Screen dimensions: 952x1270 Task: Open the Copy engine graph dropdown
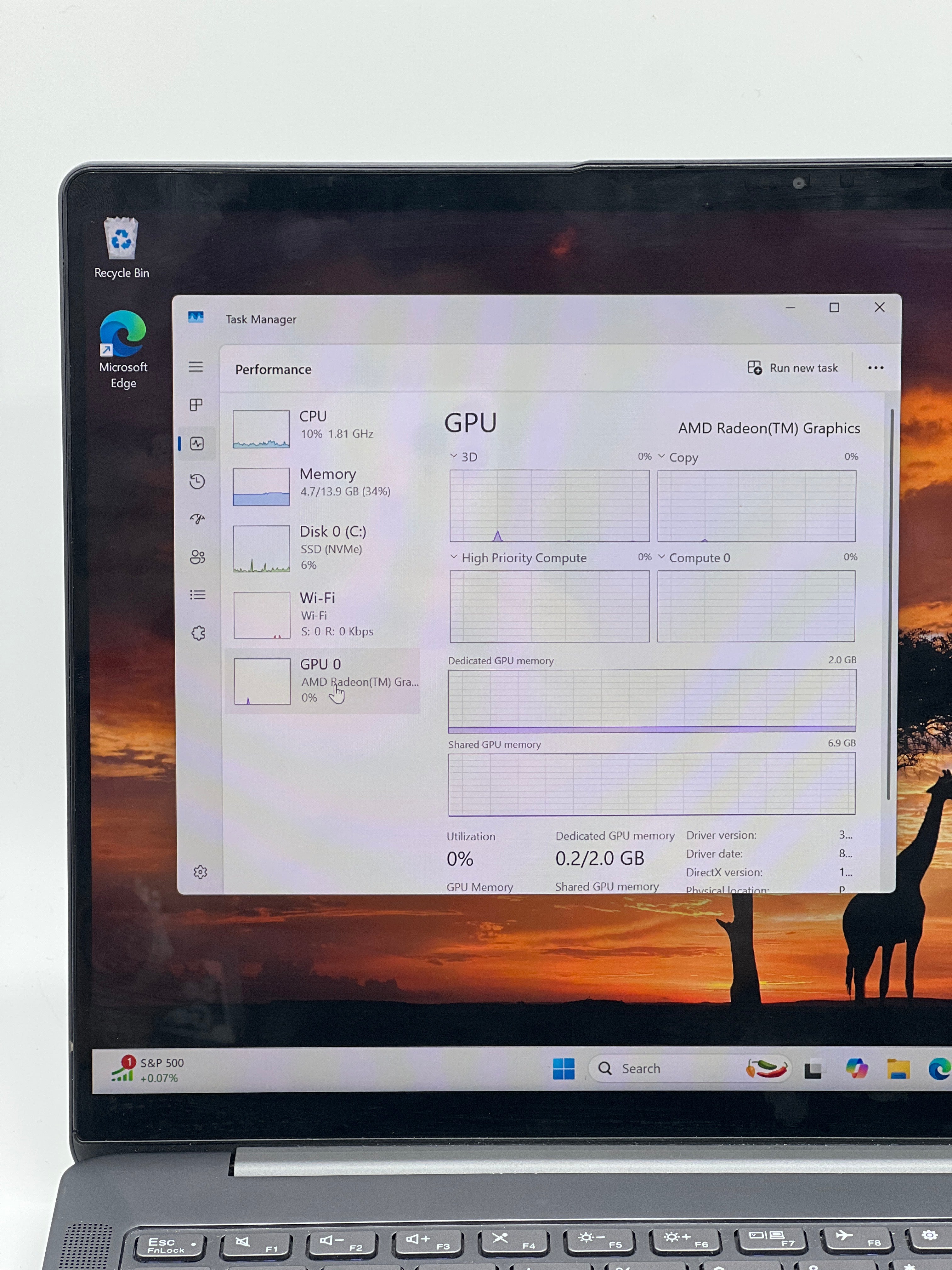coord(662,456)
